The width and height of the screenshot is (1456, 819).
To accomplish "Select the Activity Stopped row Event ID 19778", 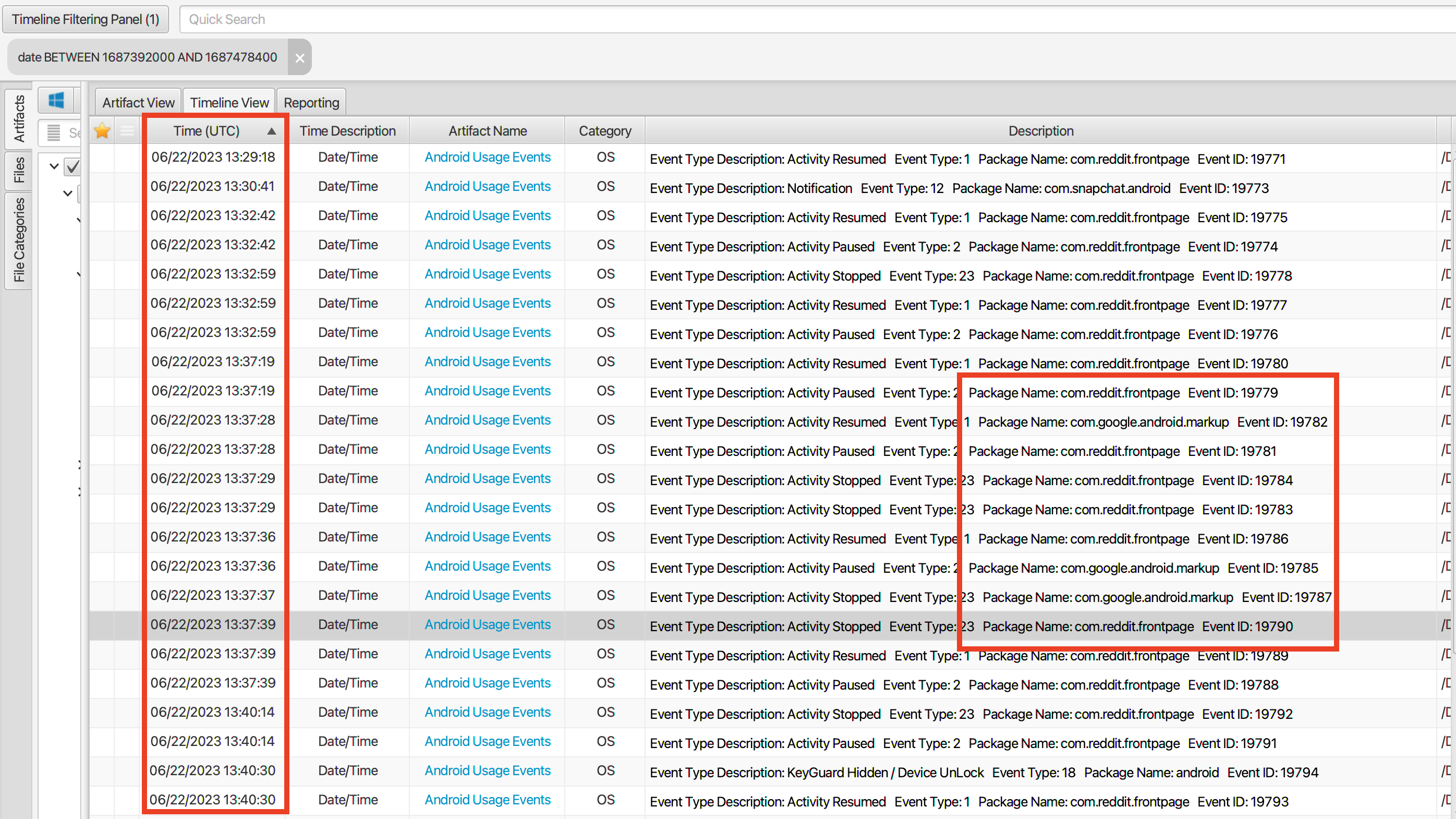I will pos(970,276).
